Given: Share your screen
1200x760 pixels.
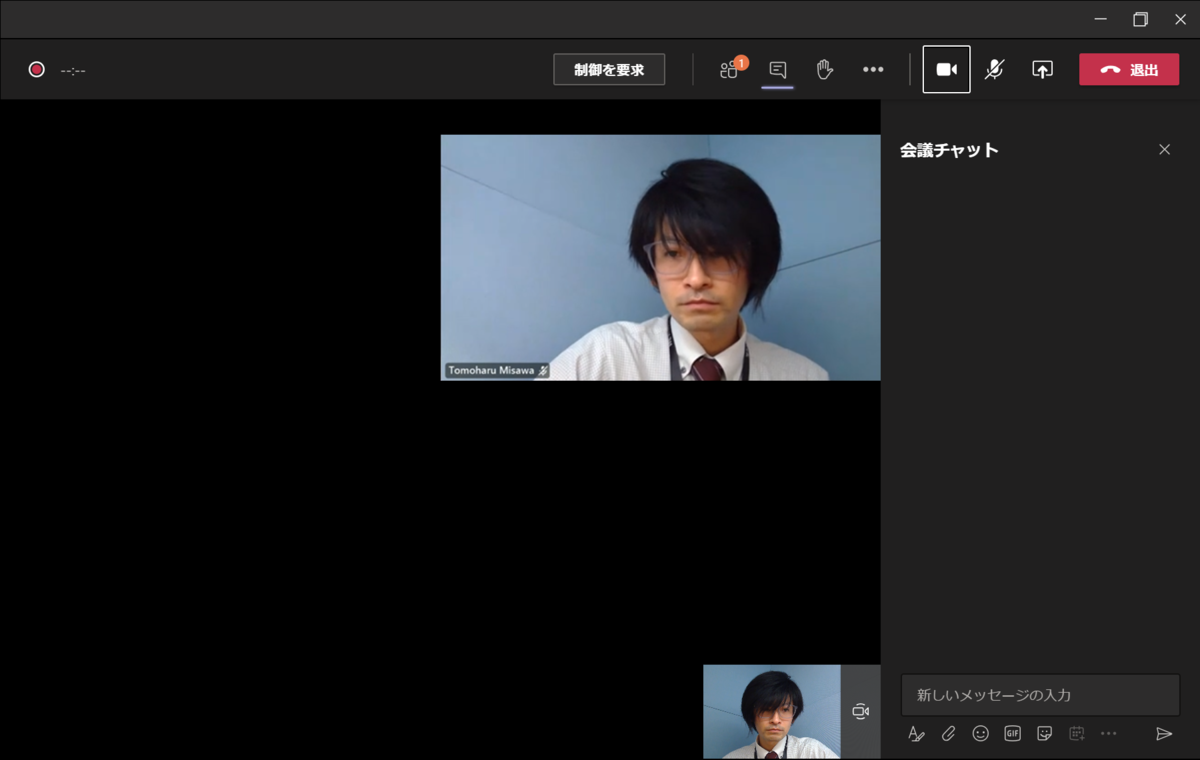Looking at the screenshot, I should 1041,69.
